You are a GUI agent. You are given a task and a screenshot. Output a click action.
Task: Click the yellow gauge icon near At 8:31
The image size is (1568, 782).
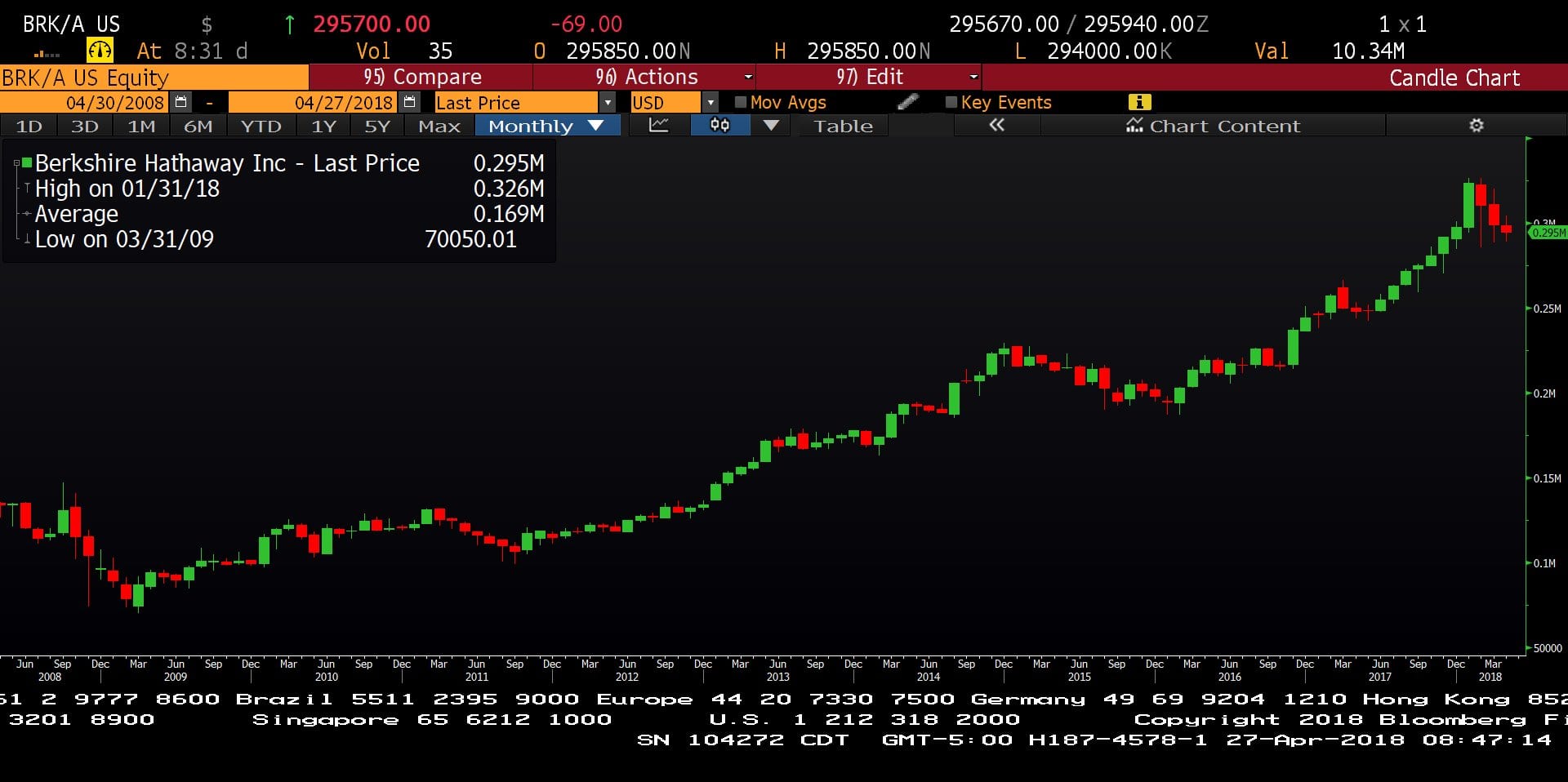tap(100, 51)
